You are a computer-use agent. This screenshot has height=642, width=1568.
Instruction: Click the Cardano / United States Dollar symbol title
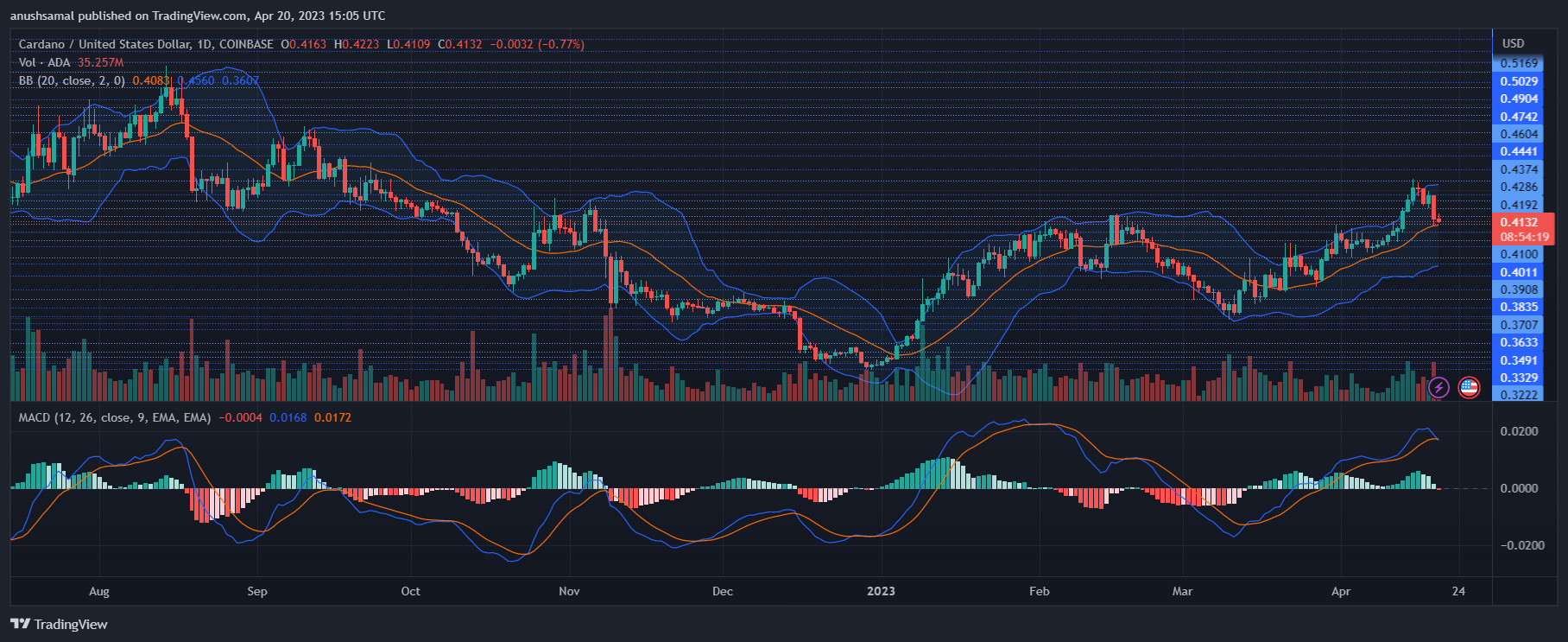146,44
